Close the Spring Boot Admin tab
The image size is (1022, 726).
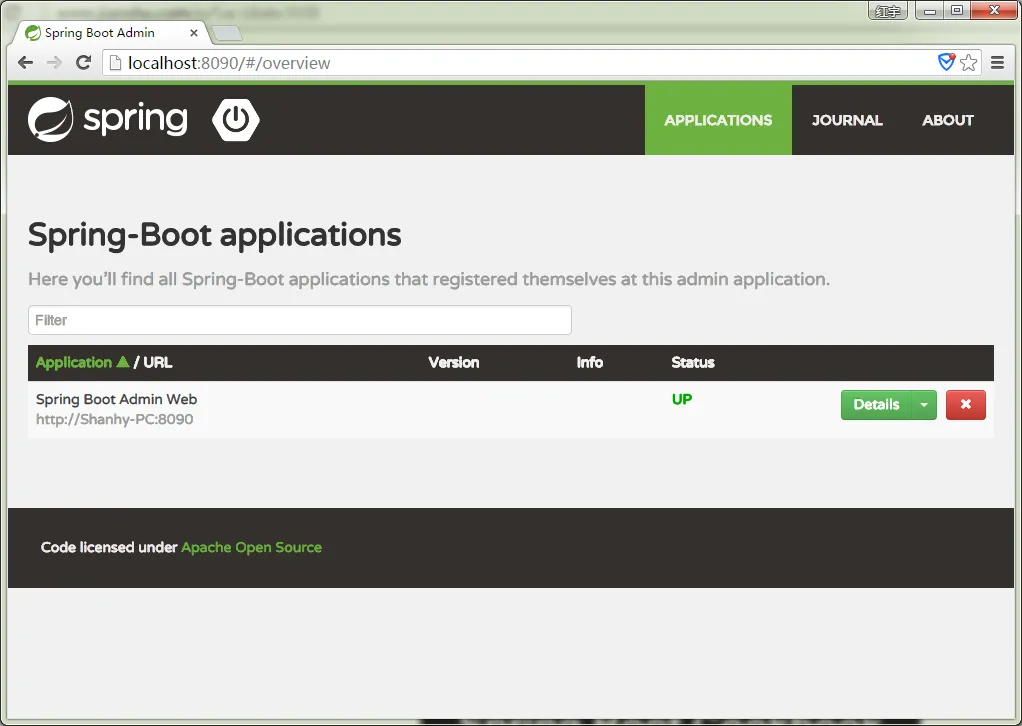tap(194, 33)
